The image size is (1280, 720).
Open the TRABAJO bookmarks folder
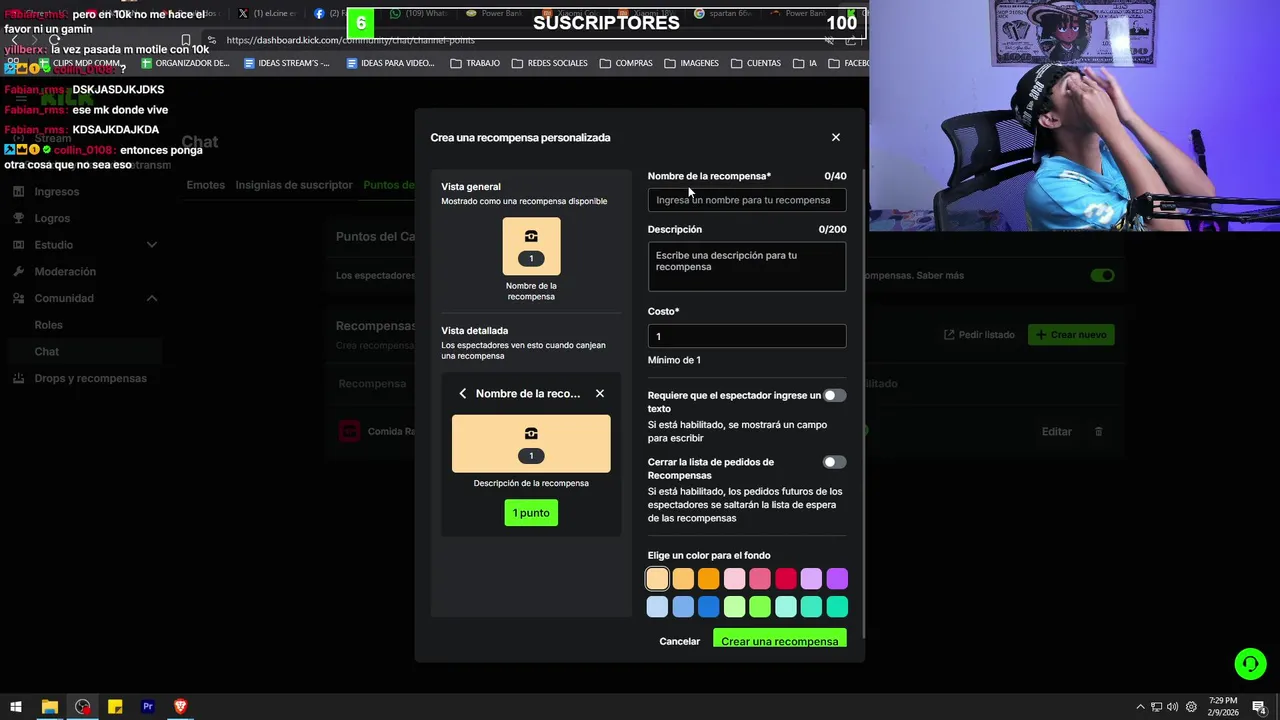pyautogui.click(x=475, y=63)
